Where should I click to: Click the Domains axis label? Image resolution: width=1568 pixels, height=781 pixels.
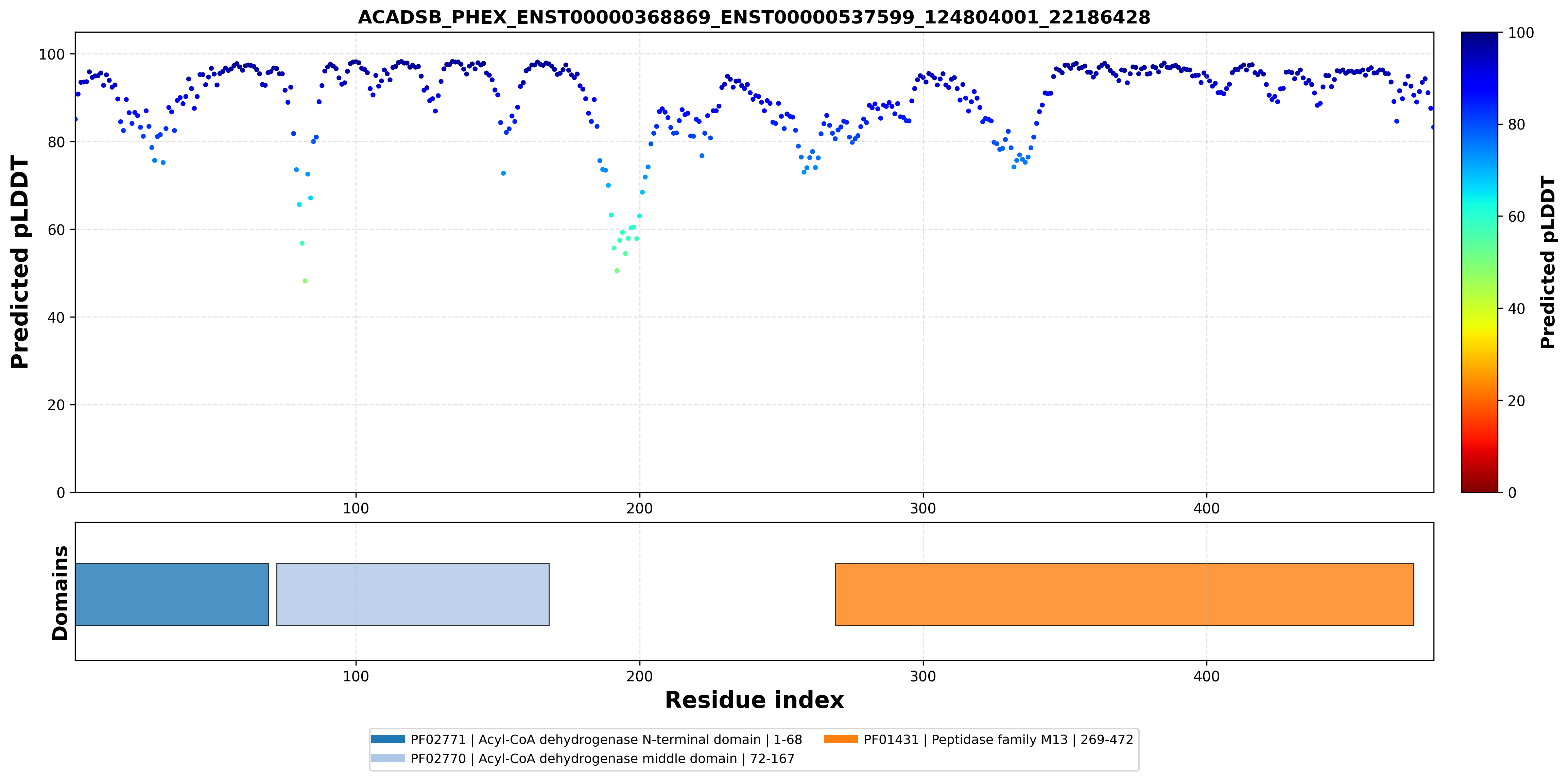point(60,593)
